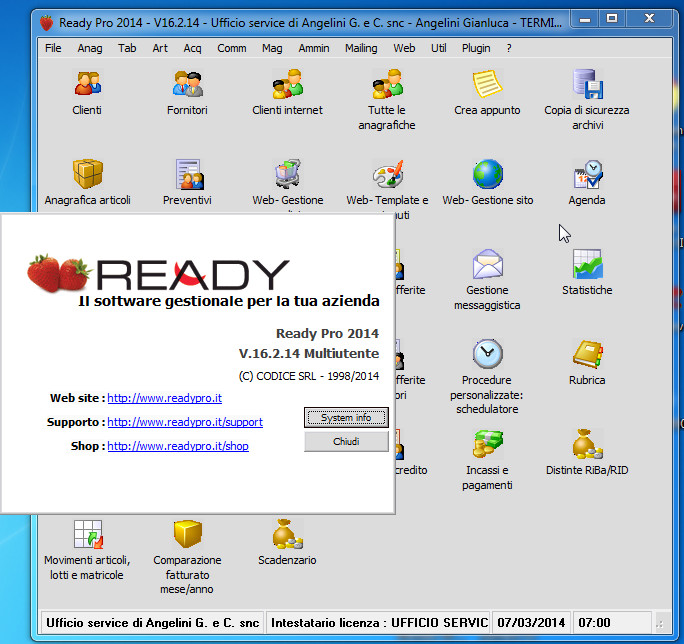Follow the readypro.it/shop link
This screenshot has height=644, width=684.
point(178,446)
